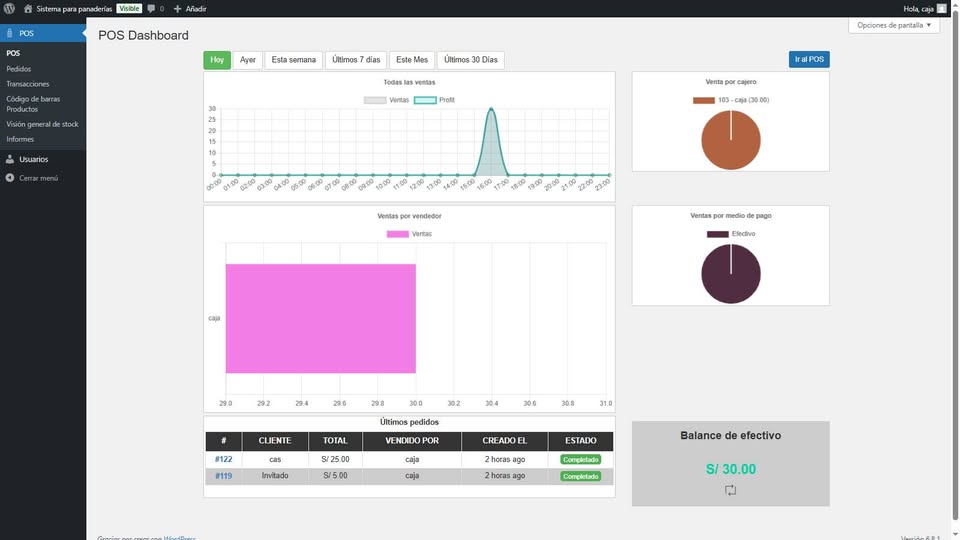Click the plus Añadir icon
This screenshot has width=960, height=540.
pos(178,9)
